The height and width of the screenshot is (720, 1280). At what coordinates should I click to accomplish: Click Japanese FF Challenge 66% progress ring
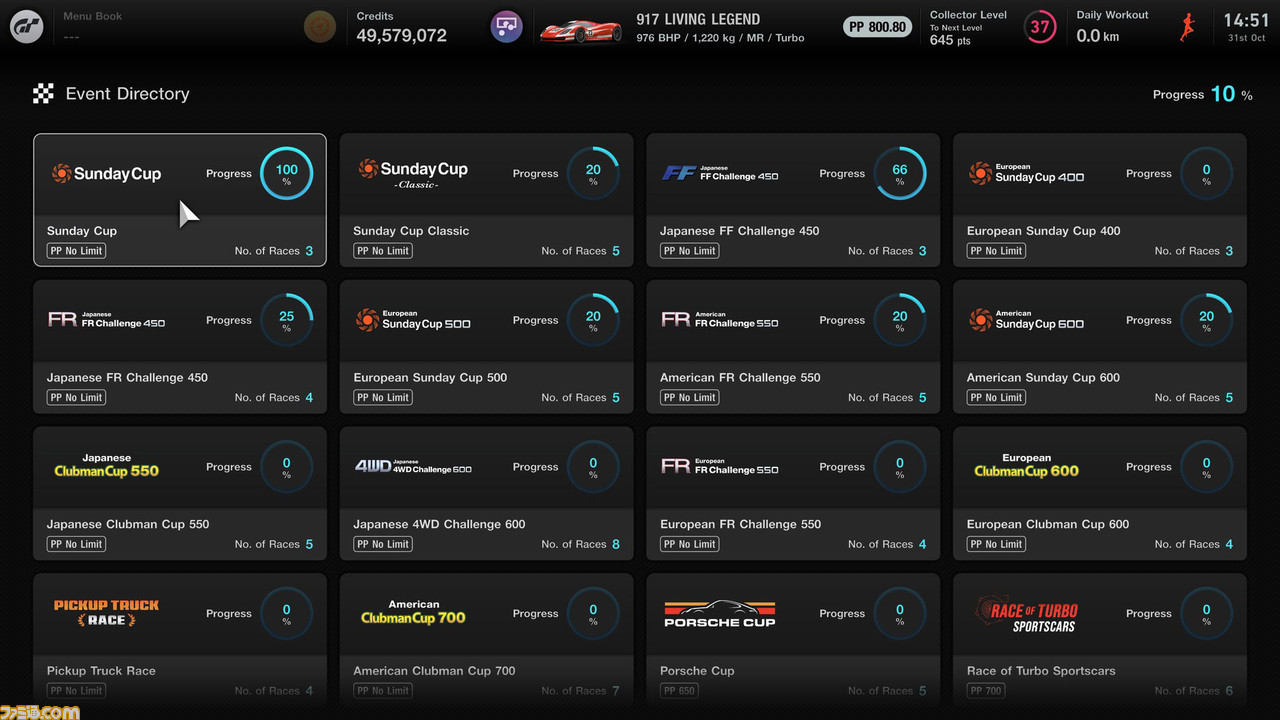900,174
